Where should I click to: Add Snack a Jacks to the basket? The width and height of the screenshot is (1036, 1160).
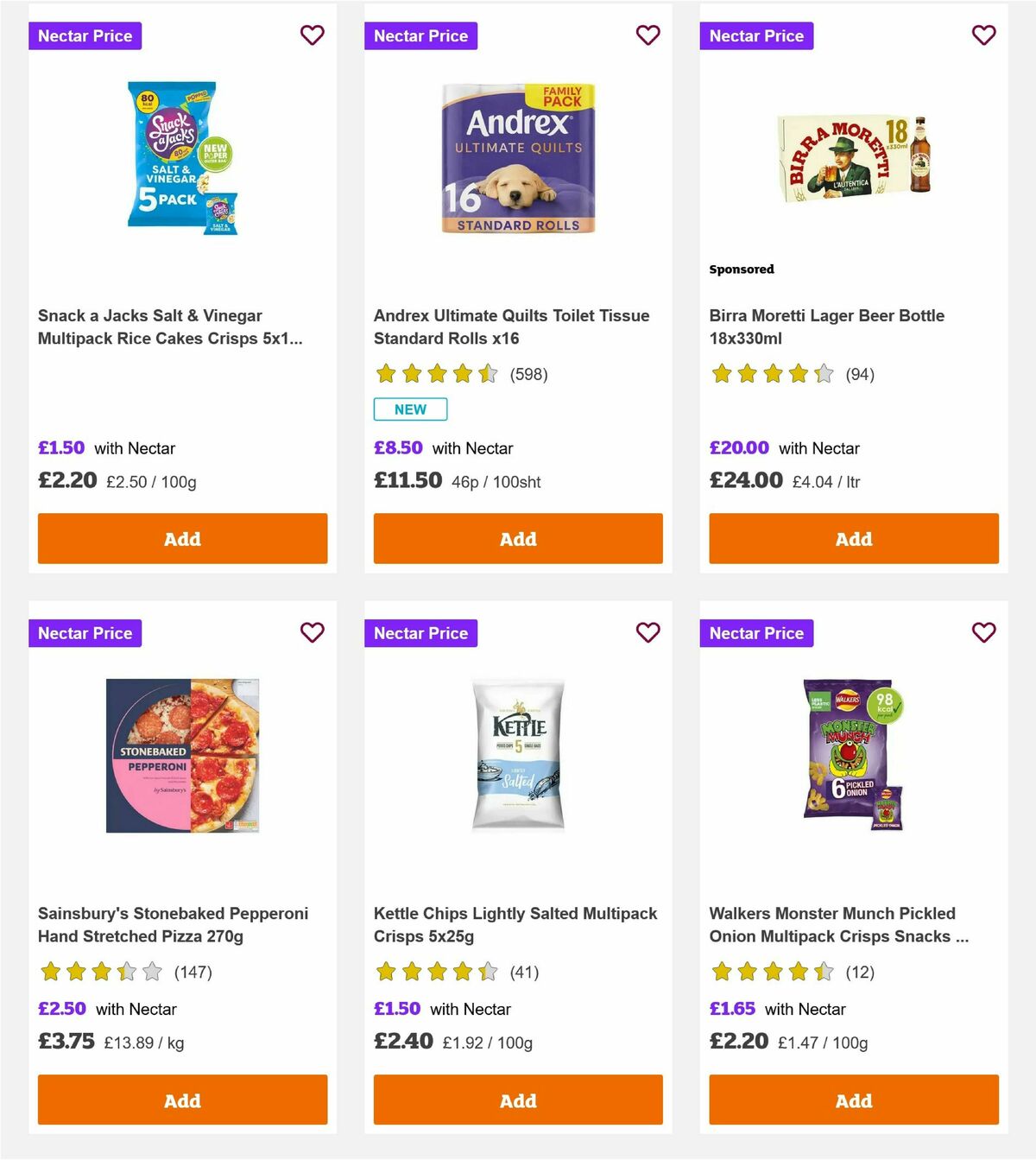click(182, 538)
